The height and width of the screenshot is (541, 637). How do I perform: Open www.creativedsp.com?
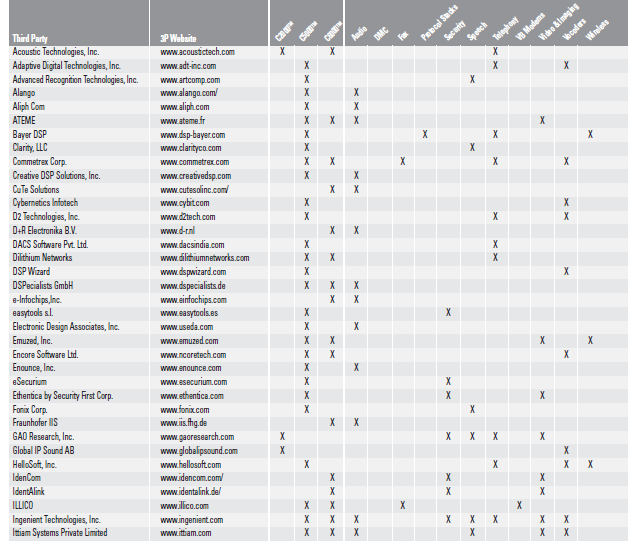coord(196,176)
